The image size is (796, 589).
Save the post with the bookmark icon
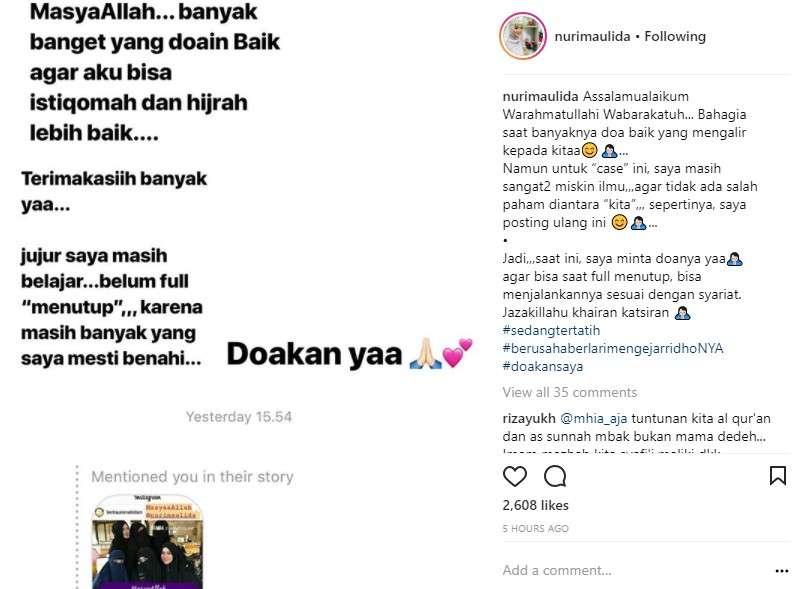point(777,476)
